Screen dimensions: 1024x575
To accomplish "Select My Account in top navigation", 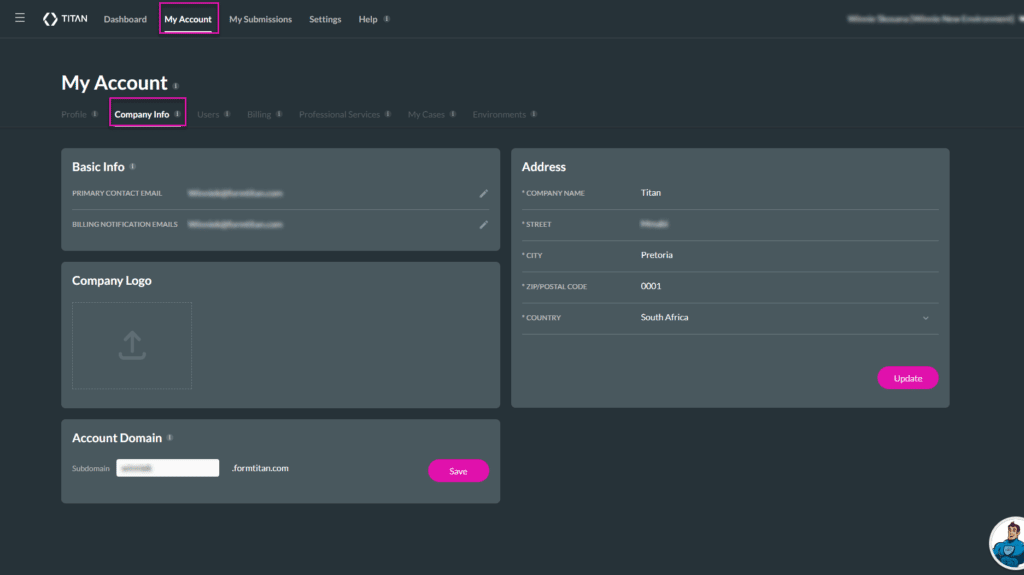I will click(188, 19).
